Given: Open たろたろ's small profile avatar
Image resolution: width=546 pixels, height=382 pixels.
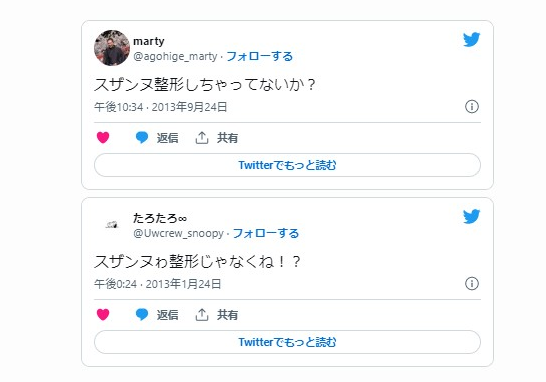Looking at the screenshot, I should pos(112,225).
